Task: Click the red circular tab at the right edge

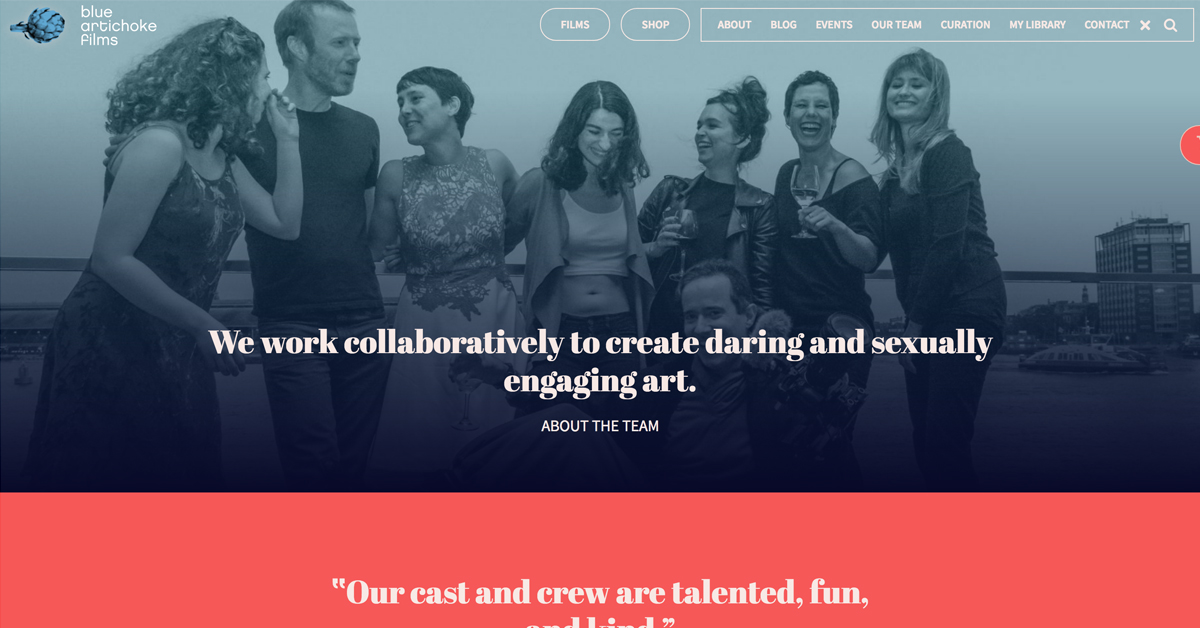Action: 1191,145
